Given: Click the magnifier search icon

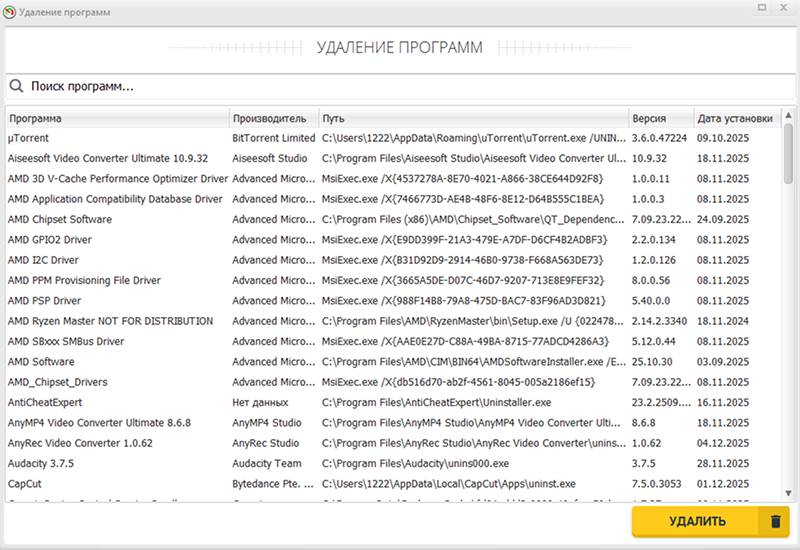Looking at the screenshot, I should [17, 87].
